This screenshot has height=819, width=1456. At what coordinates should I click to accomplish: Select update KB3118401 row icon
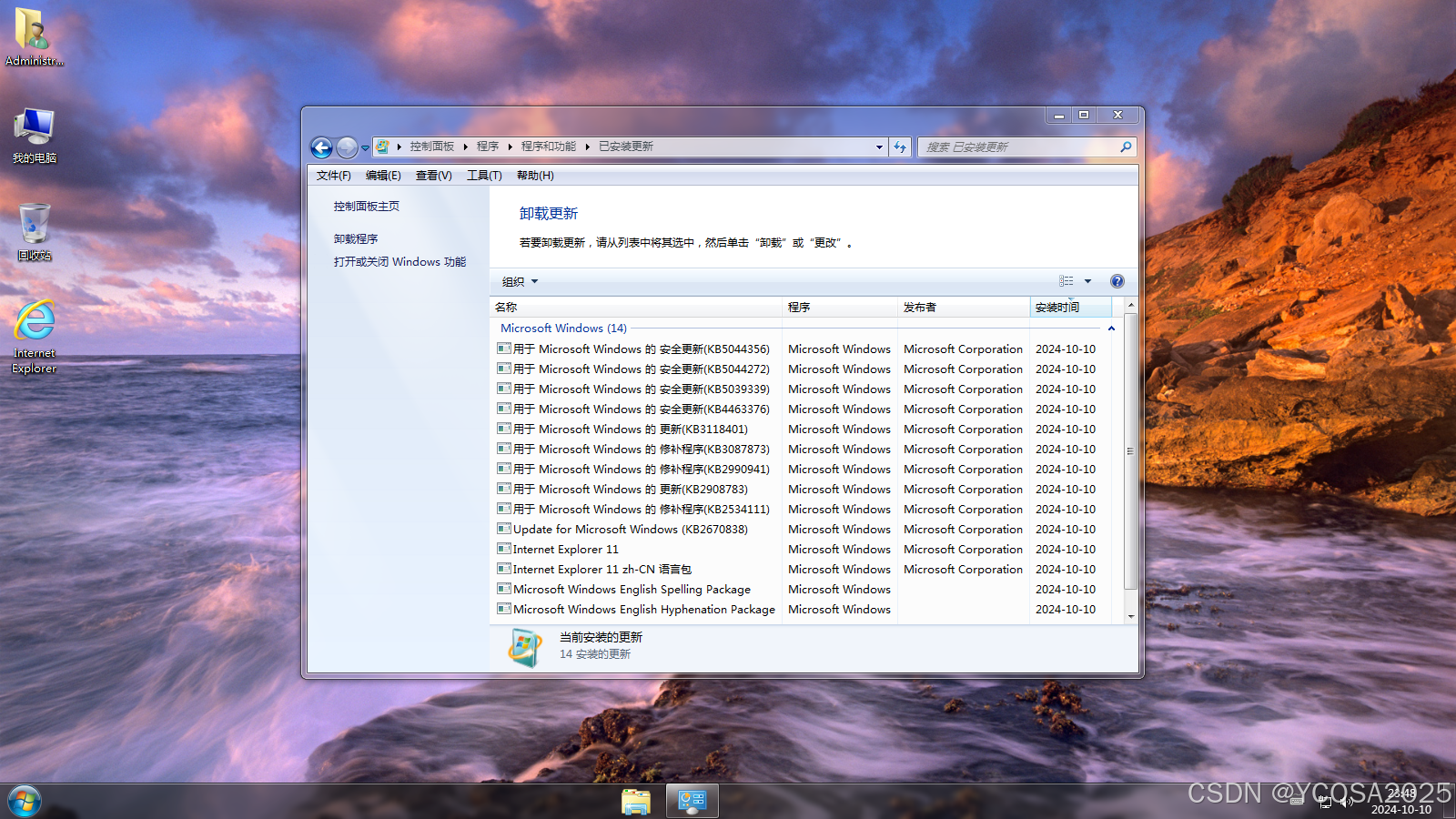click(x=504, y=429)
